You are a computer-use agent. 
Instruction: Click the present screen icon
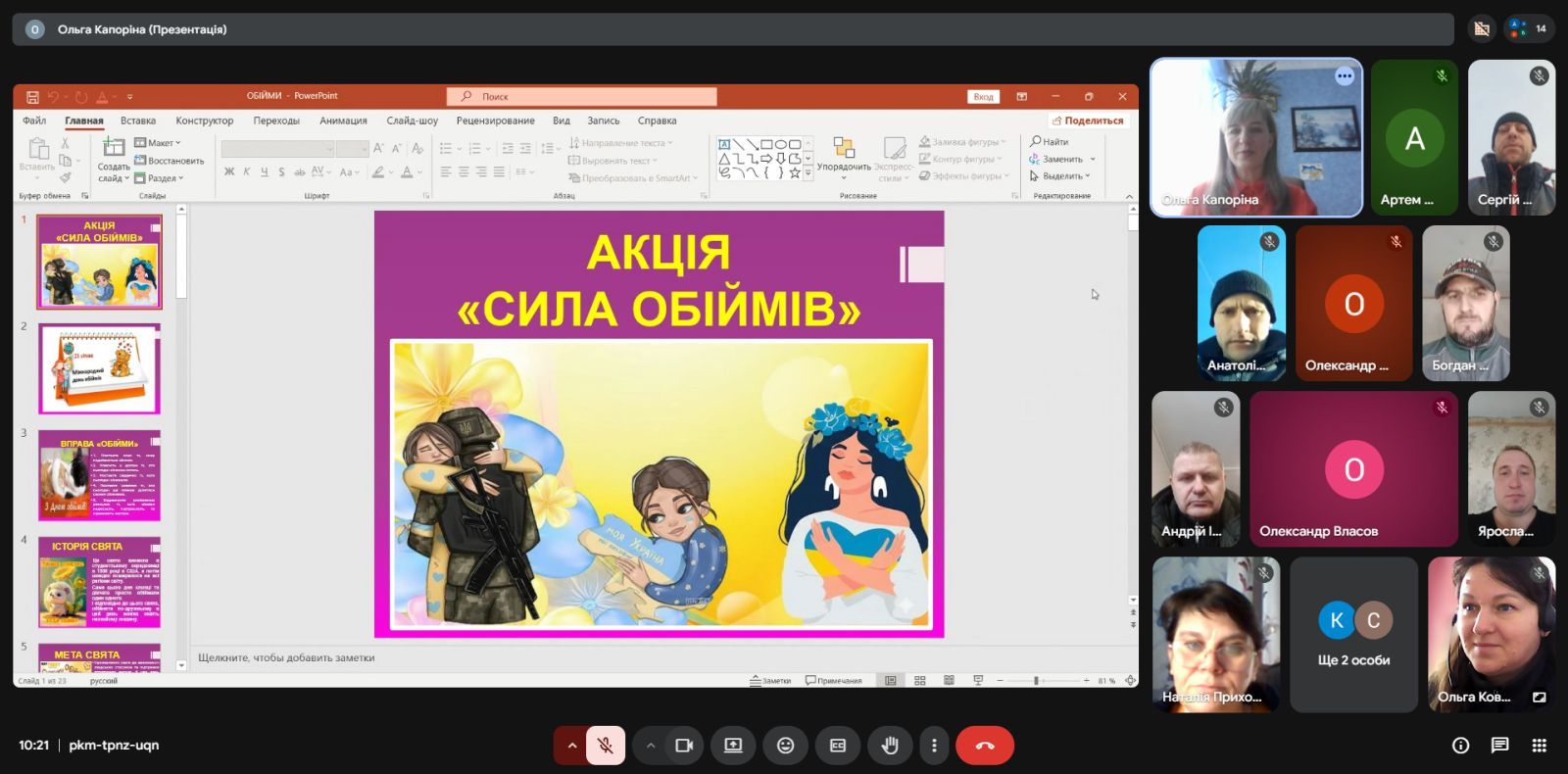point(733,746)
